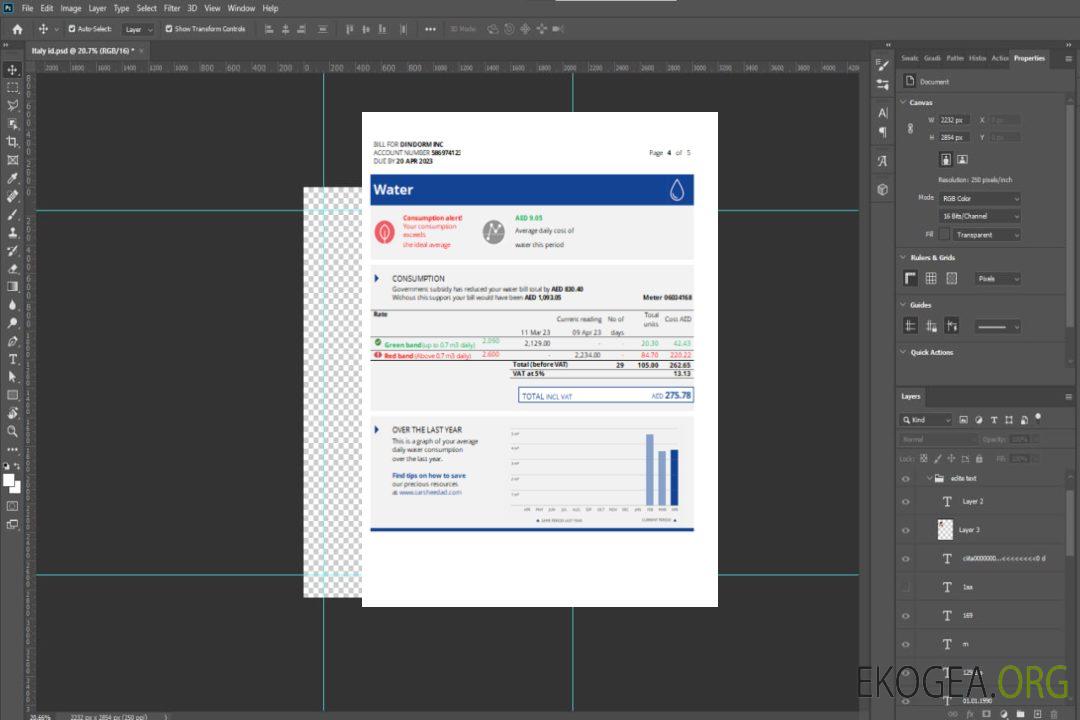Open the Filter menu
The image size is (1080, 720).
pyautogui.click(x=172, y=8)
